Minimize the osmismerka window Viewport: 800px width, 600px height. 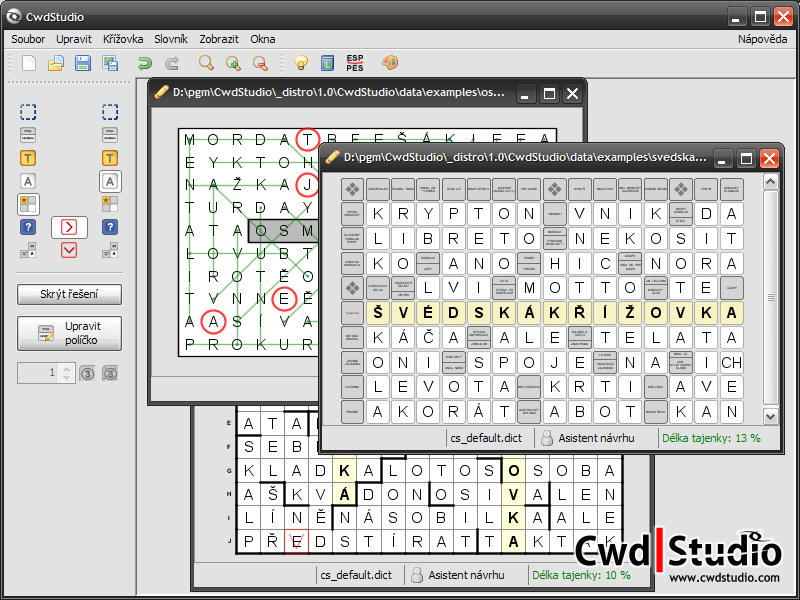[525, 94]
